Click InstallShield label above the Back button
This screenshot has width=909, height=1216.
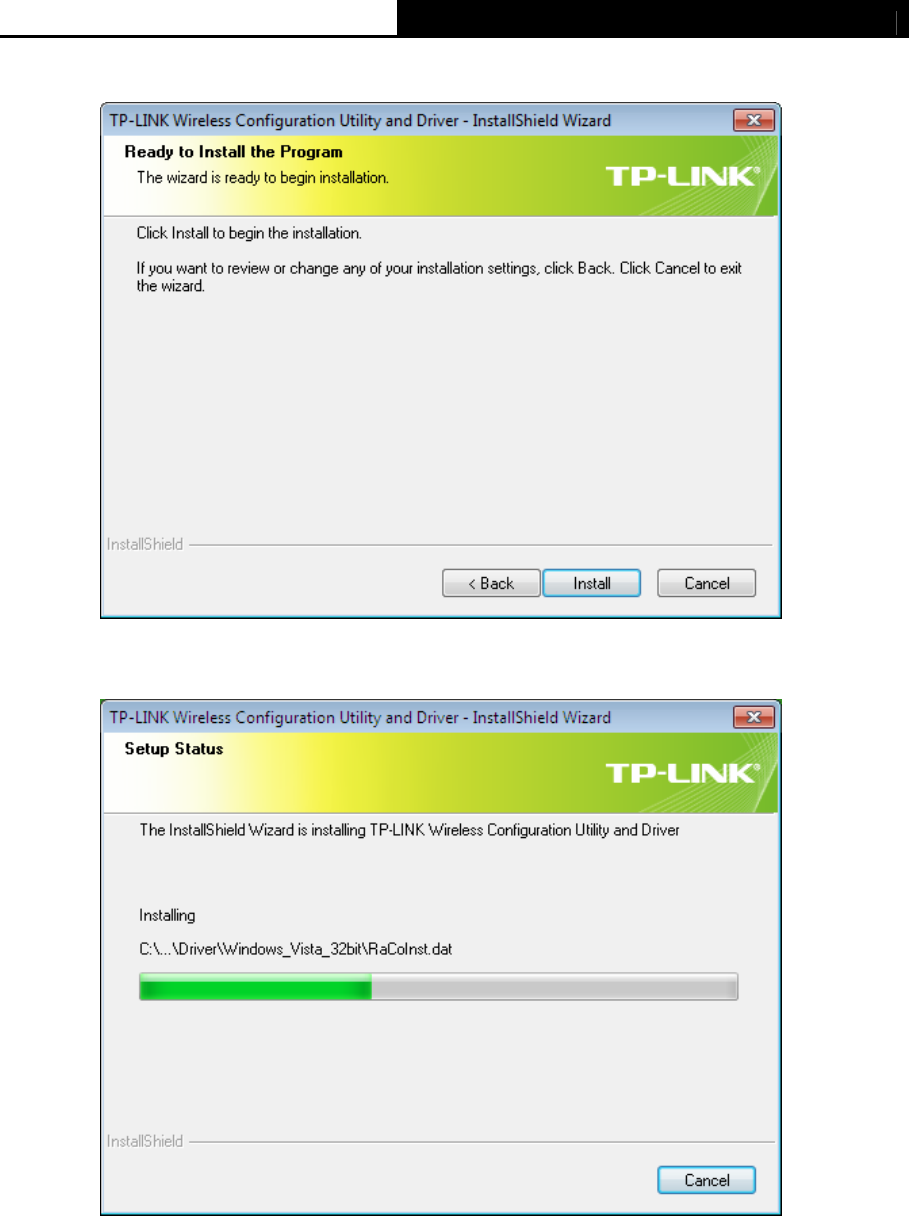[145, 545]
